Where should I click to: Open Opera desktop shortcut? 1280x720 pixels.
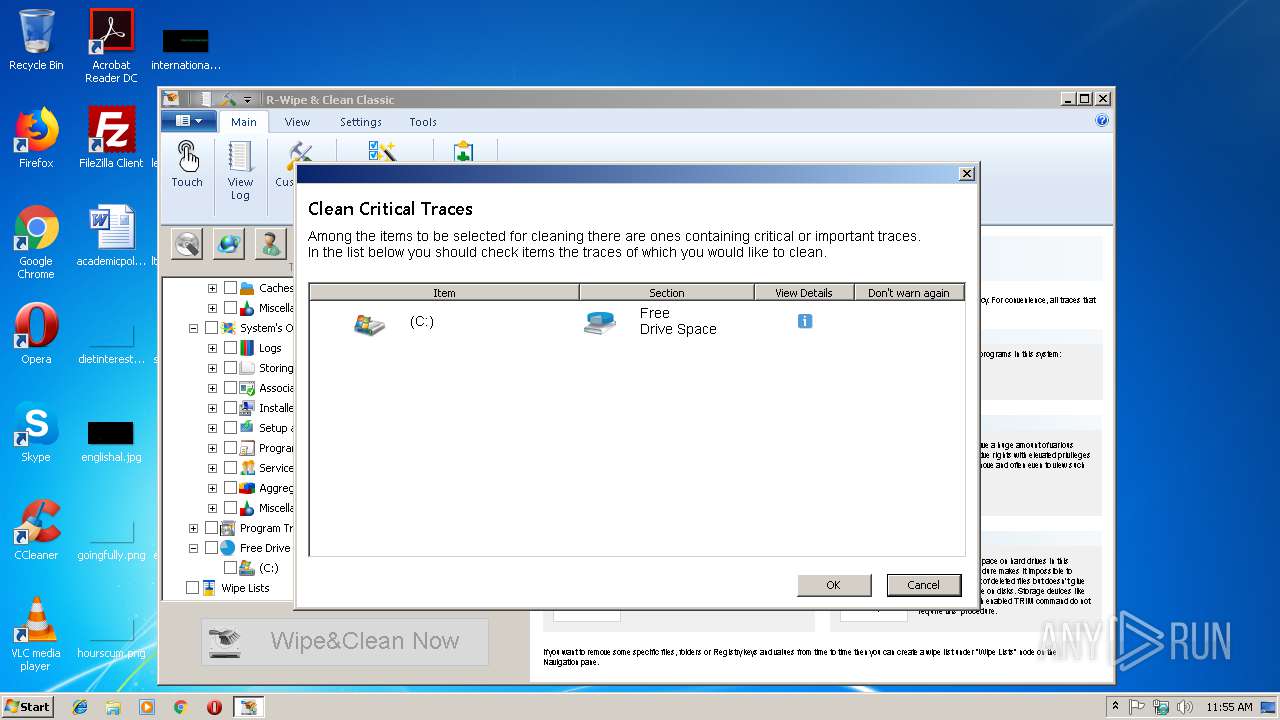tap(36, 333)
